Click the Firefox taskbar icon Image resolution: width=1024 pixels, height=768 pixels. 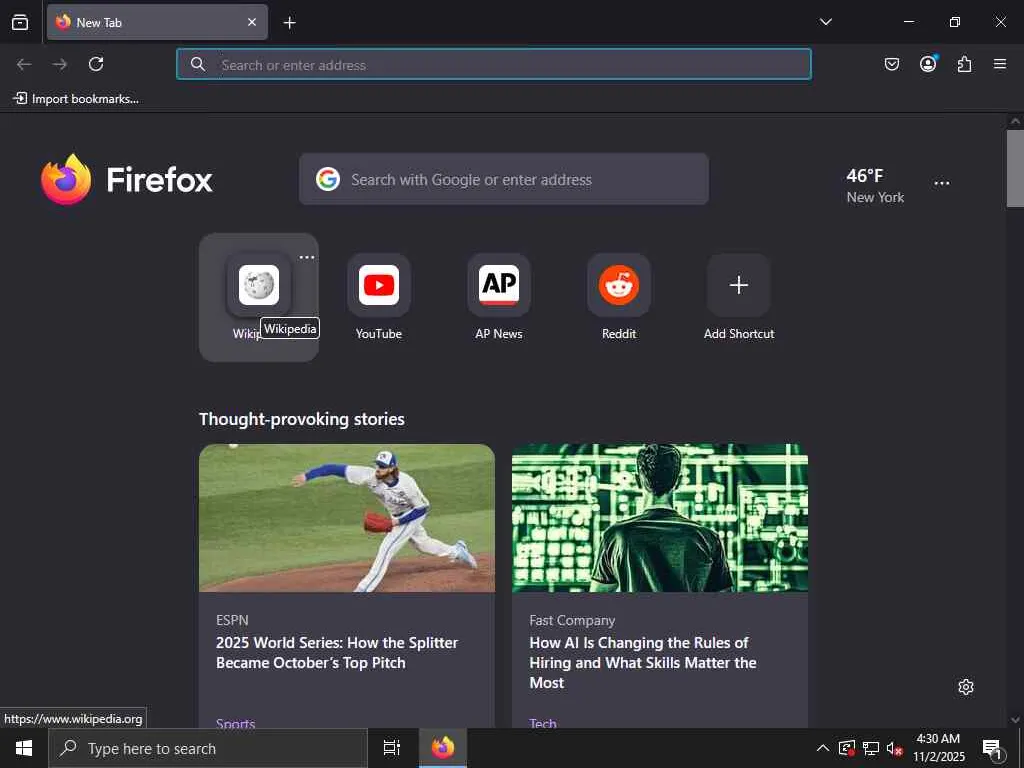click(x=443, y=748)
